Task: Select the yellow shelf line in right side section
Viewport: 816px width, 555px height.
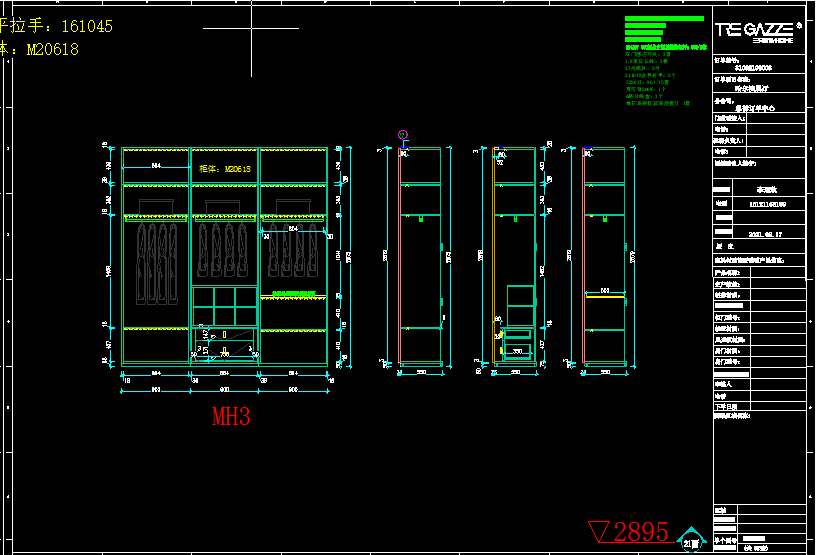Action: click(x=604, y=297)
